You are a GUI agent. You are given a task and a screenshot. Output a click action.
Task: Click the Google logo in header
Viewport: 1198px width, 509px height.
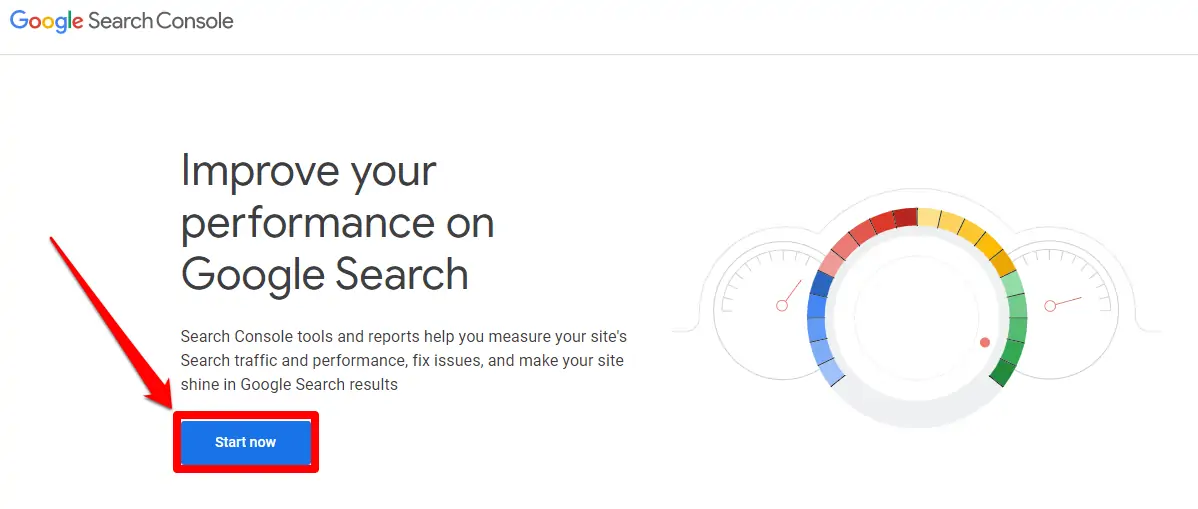[x=46, y=21]
